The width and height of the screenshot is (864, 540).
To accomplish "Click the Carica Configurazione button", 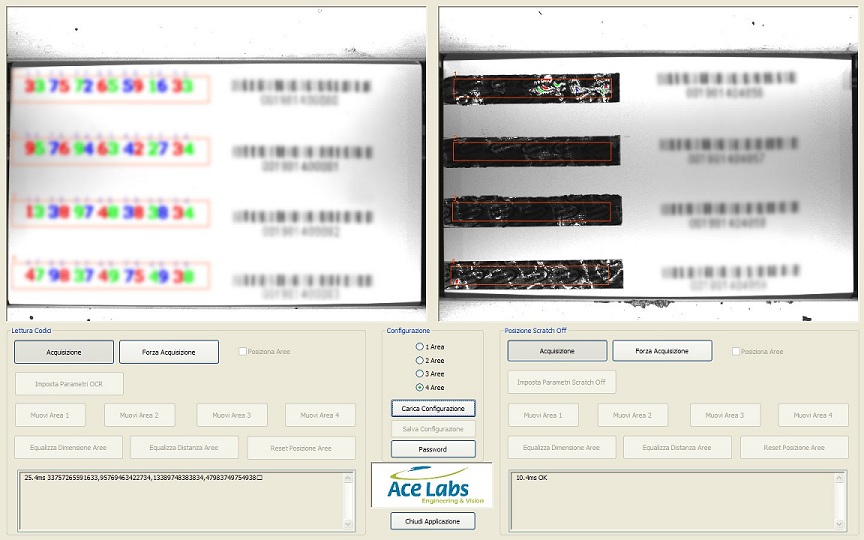I will [433, 408].
